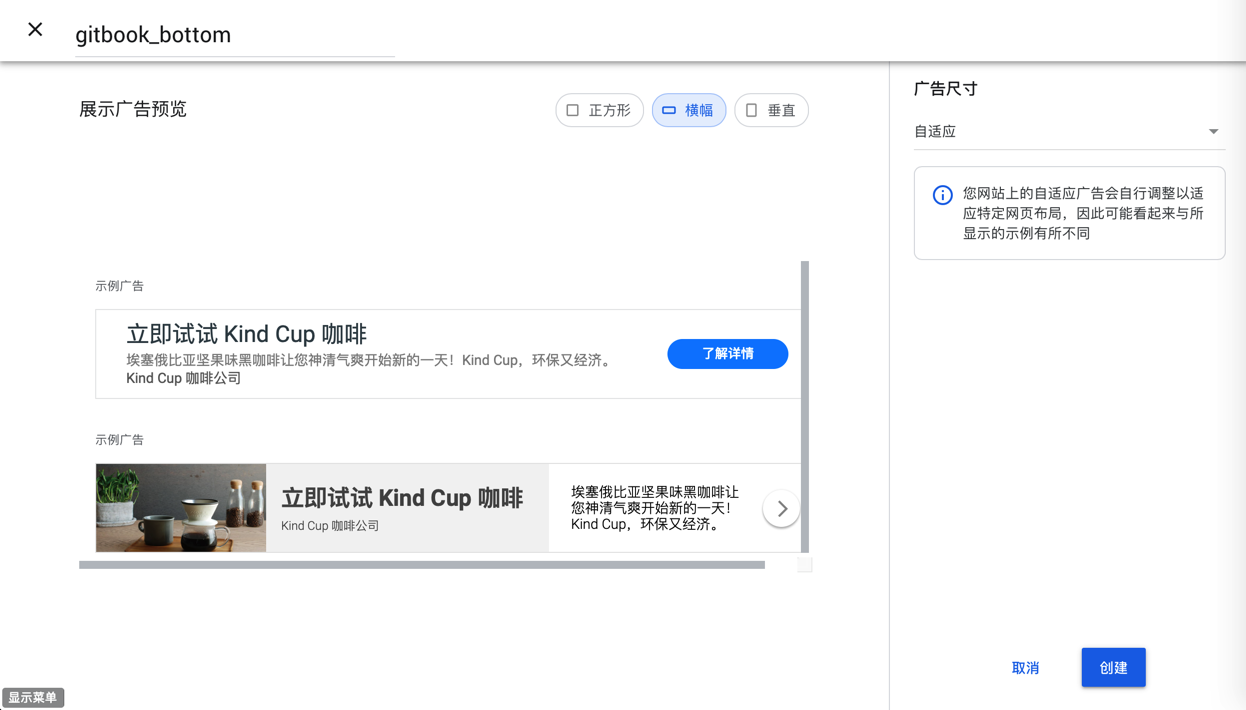Open the 自适应 ad size dropdown
The image size is (1246, 710).
pos(1069,131)
